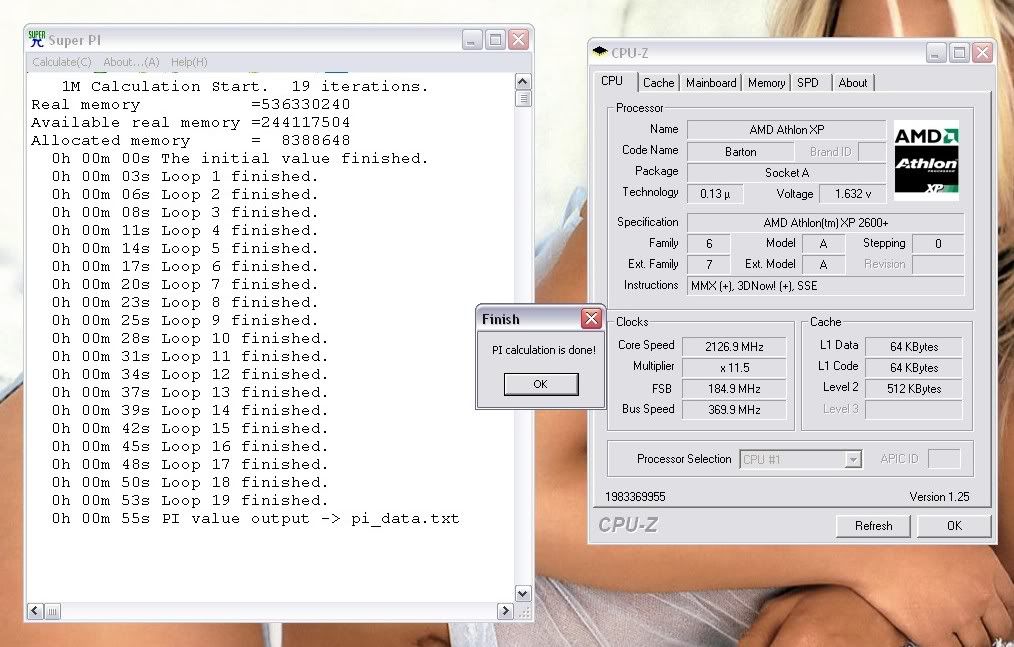Click the Instructions field MMX, 3DNow!, SSE

point(825,285)
